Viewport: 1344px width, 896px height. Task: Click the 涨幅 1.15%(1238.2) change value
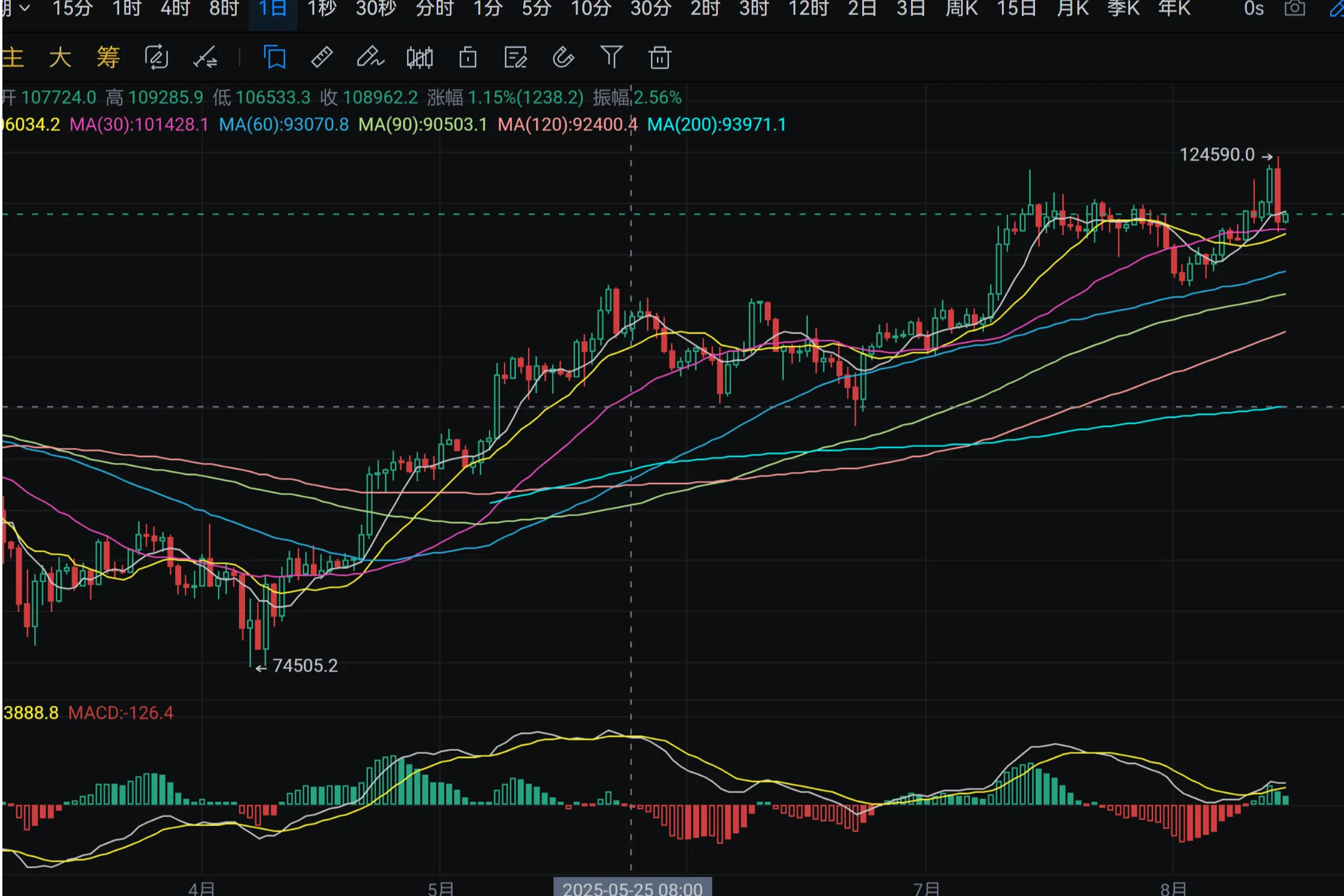tap(505, 98)
